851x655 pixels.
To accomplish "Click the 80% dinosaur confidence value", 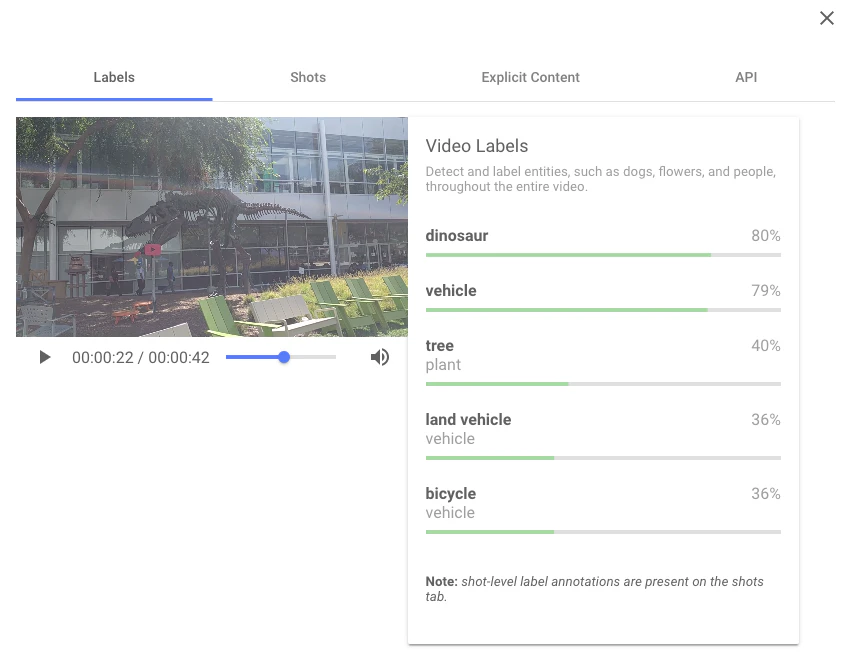I will click(x=765, y=236).
